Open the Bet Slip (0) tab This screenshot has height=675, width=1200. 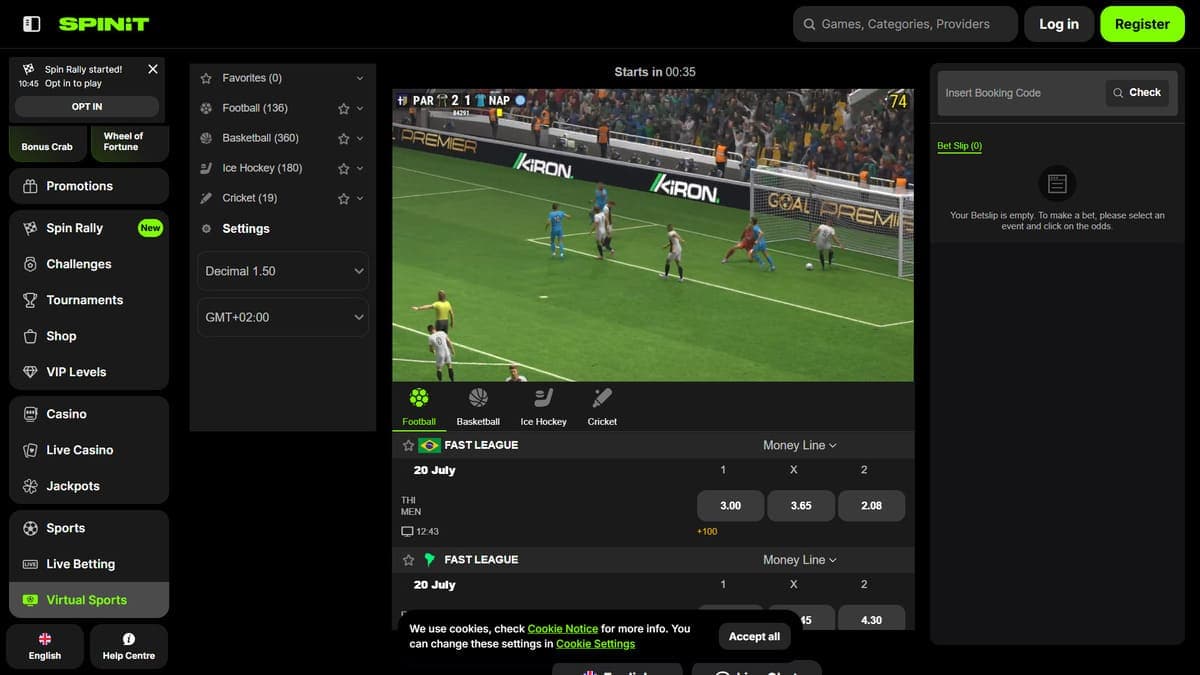(959, 146)
